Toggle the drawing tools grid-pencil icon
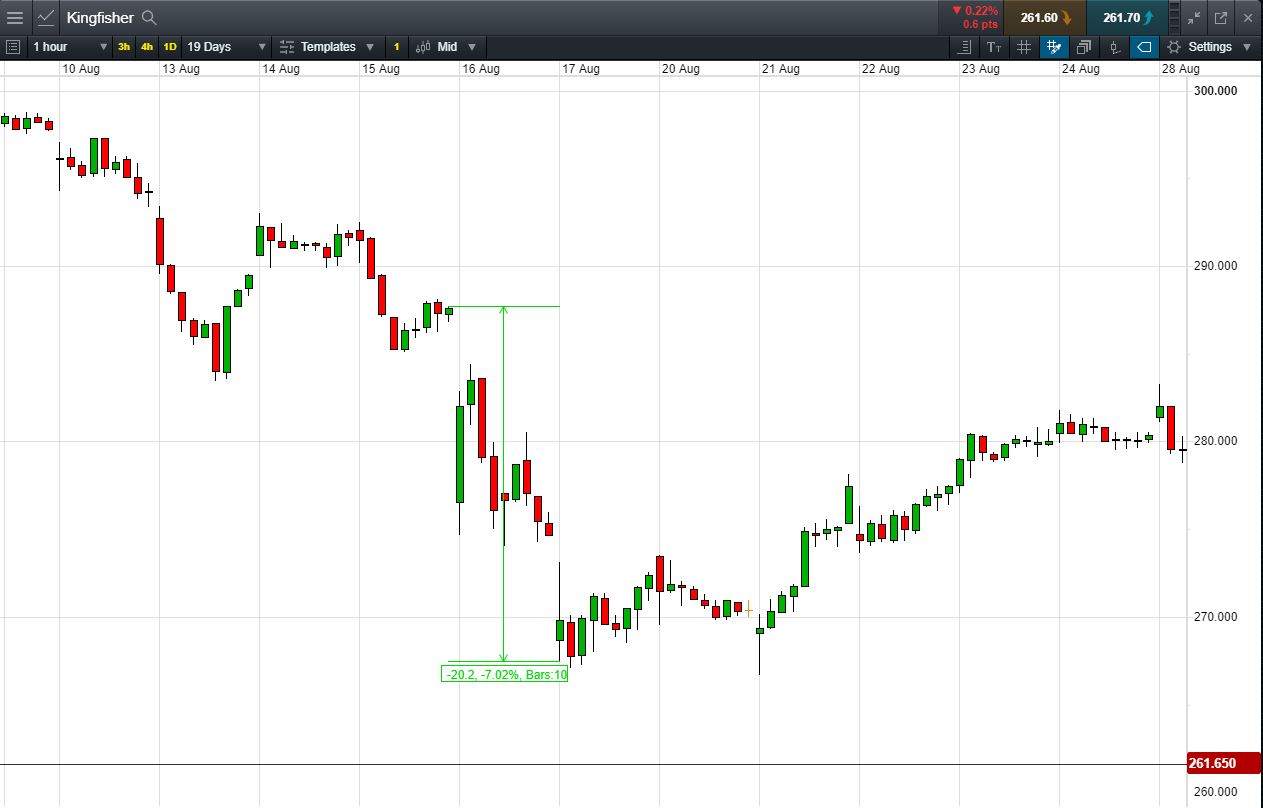Screen dimensions: 1263x808 point(1054,47)
